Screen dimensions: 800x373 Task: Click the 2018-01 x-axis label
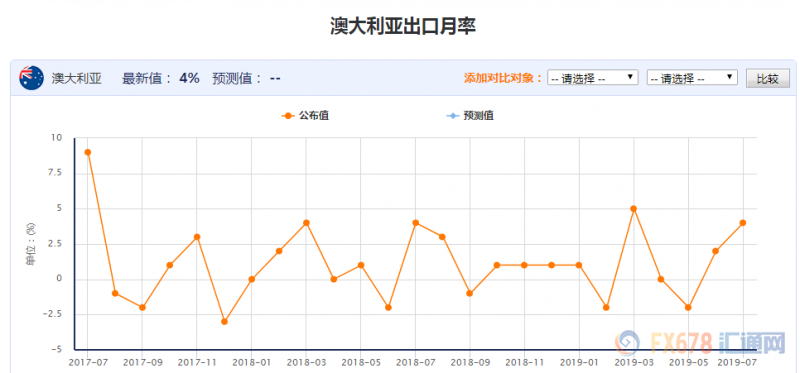(x=252, y=362)
